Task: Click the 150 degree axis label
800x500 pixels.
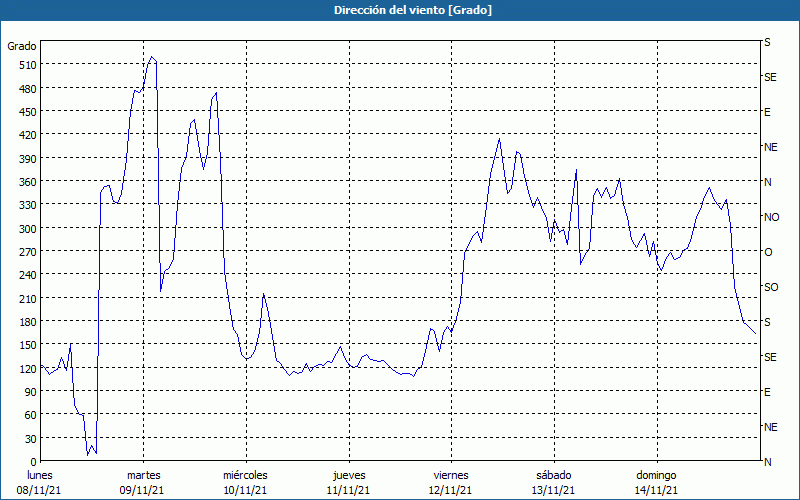Action: [28, 345]
